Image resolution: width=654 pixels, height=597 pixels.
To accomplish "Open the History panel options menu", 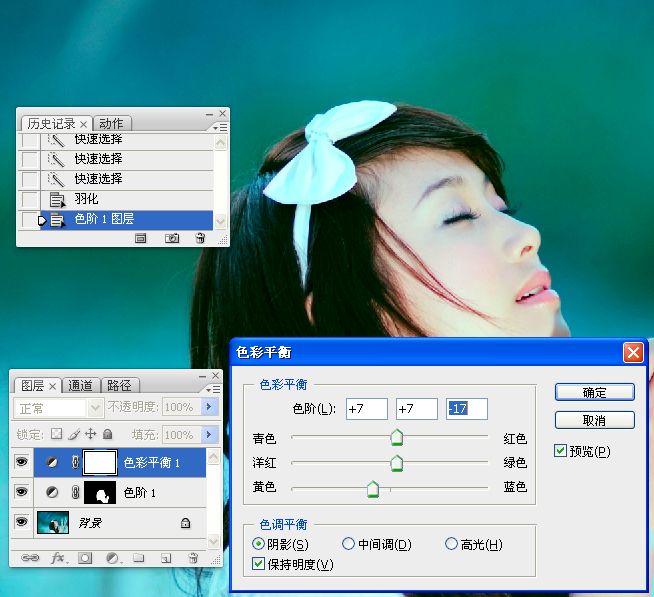I will (219, 128).
